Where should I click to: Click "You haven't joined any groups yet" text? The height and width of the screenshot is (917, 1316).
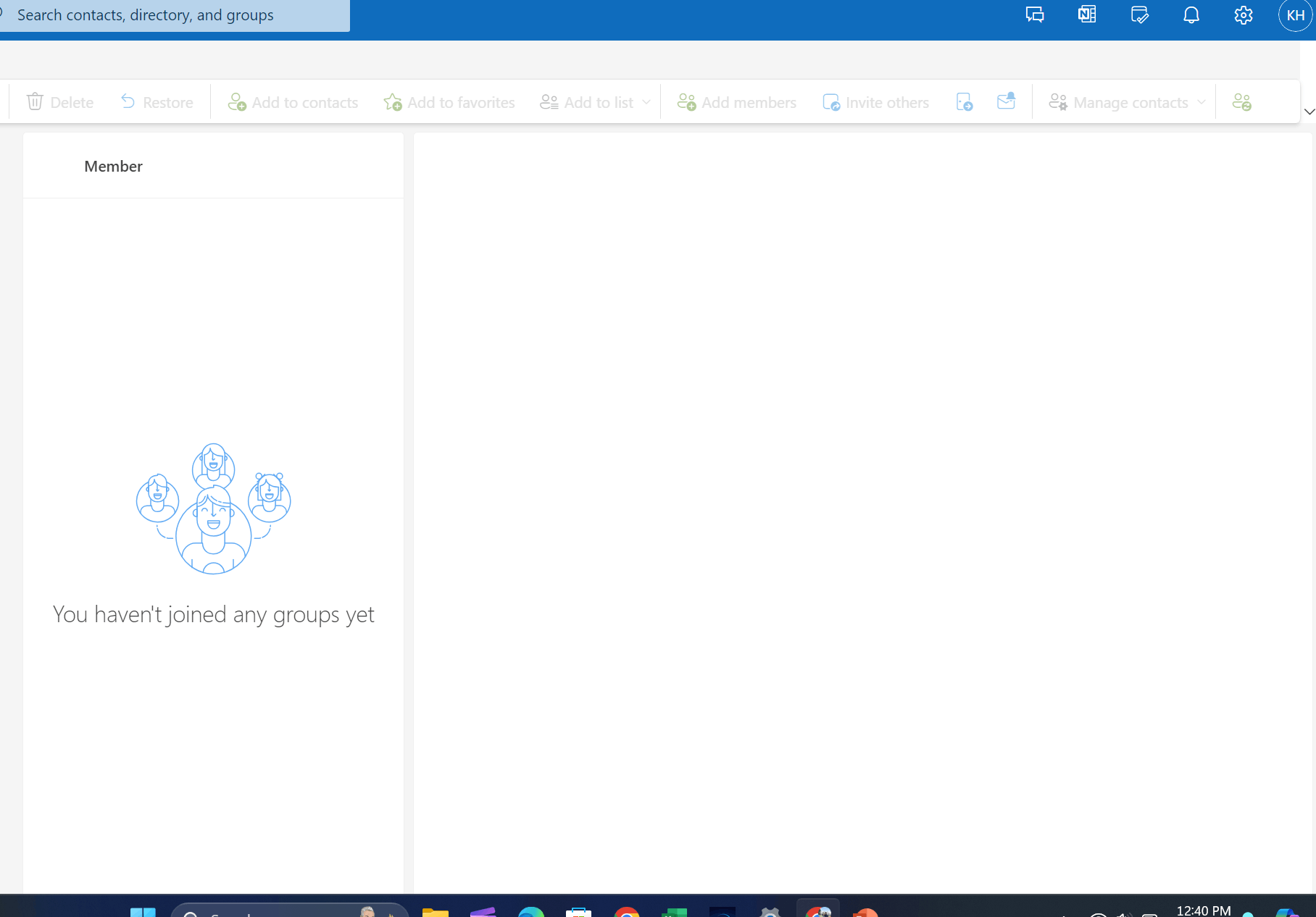point(213,614)
